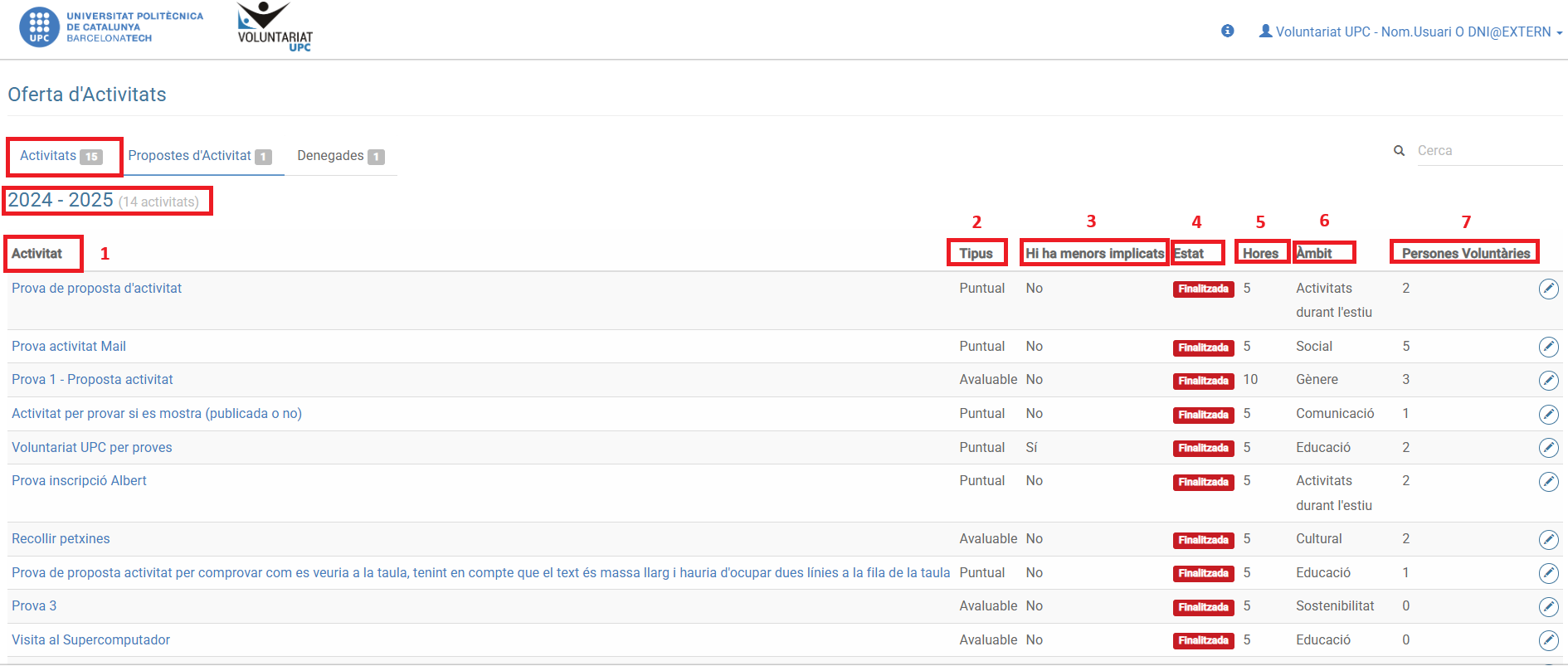
Task: Click the edit pencil for Prova activitat Mail
Action: point(1548,347)
